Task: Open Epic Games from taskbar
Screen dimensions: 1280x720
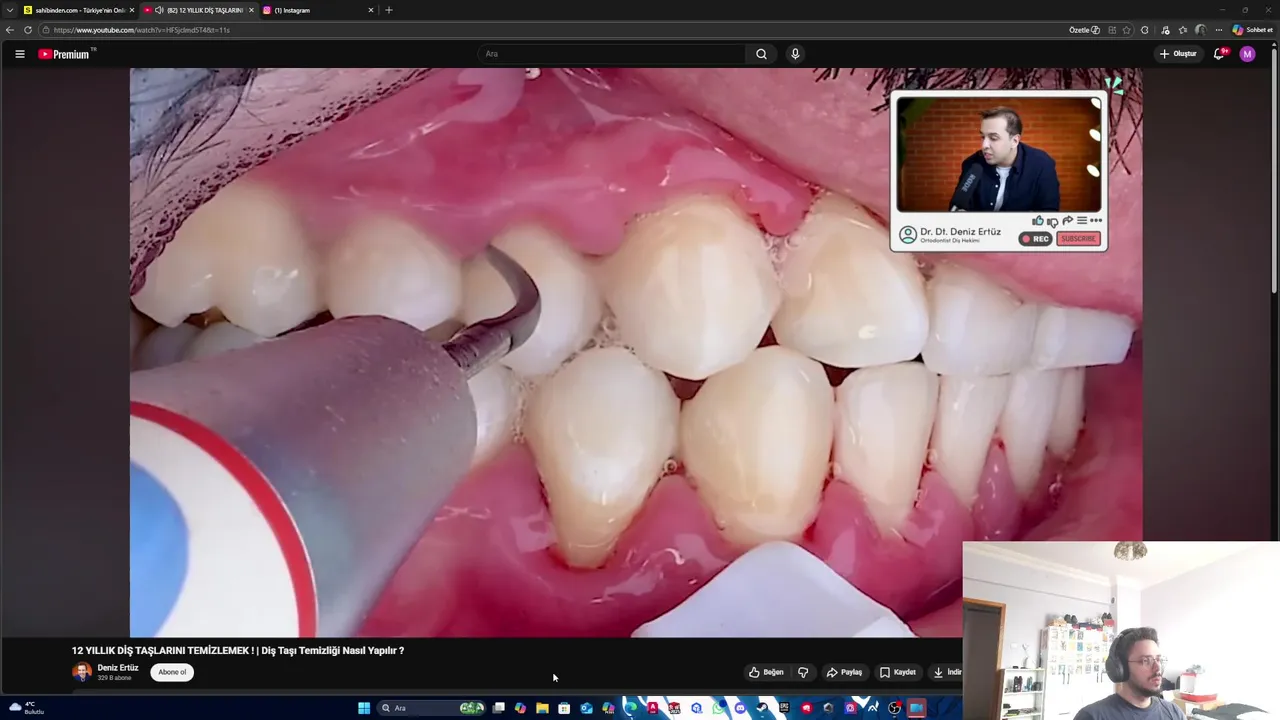Action: coord(784,708)
